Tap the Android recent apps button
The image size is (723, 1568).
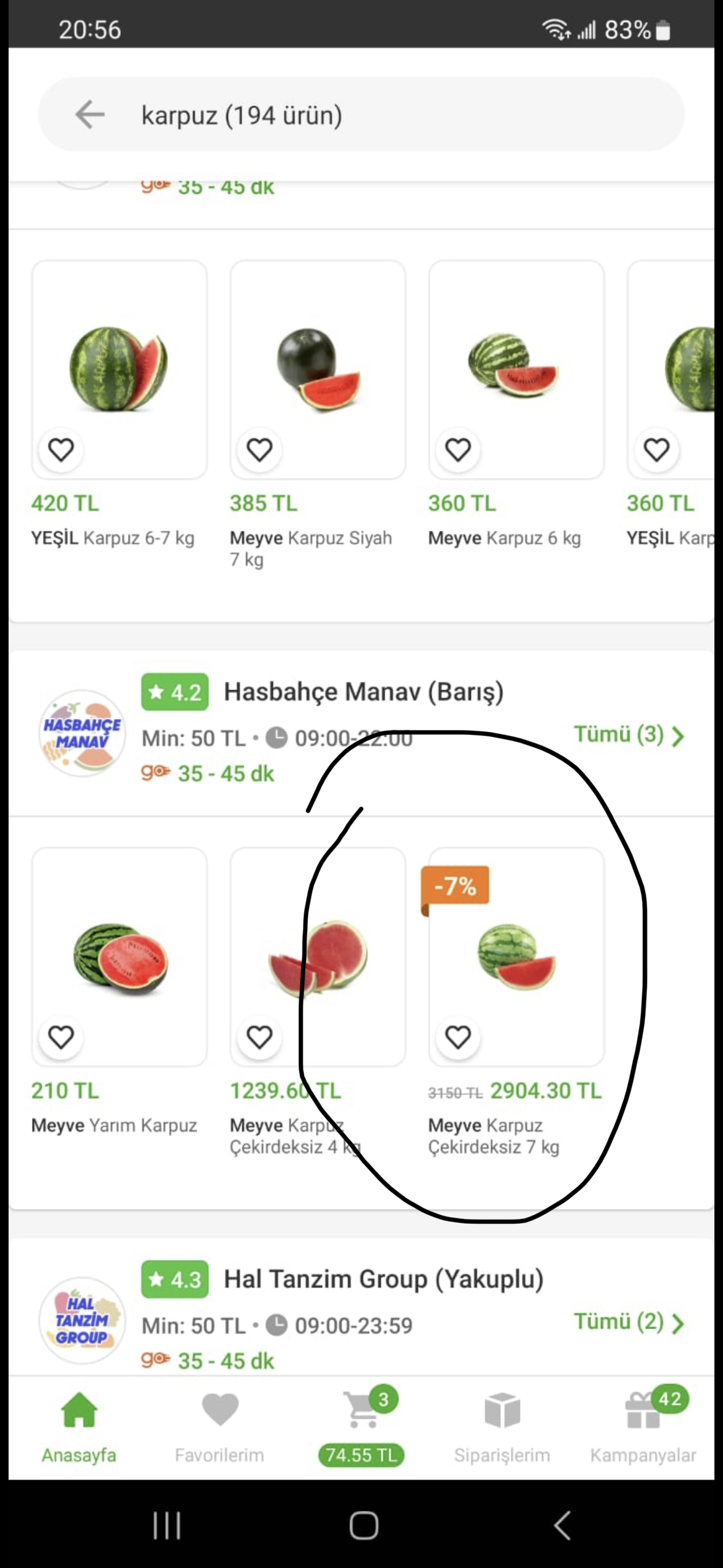167,1525
